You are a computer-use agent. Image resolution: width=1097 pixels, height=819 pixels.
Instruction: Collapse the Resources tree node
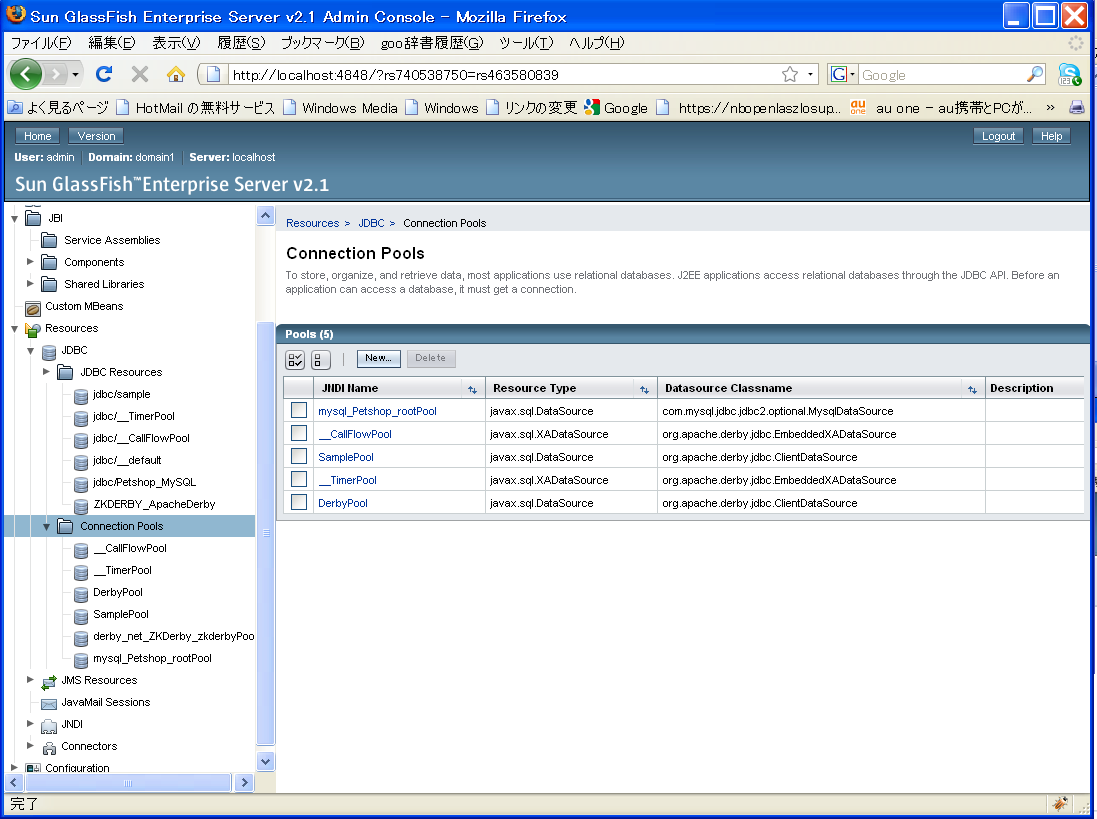tap(14, 329)
